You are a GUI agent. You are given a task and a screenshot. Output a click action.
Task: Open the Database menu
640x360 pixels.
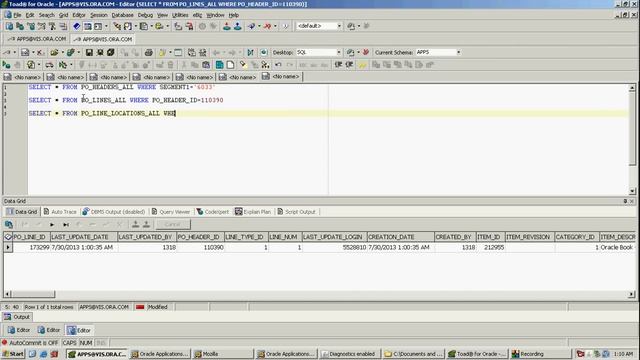click(x=122, y=15)
